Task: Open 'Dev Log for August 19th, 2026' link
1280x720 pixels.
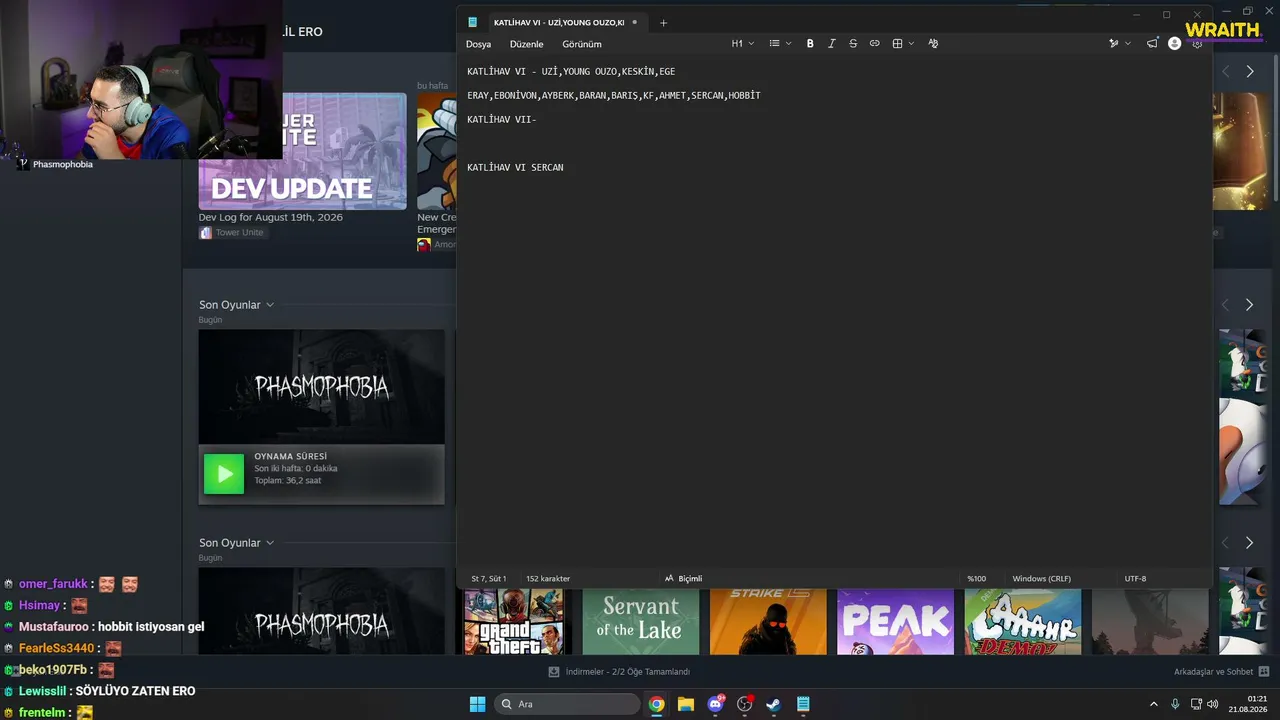Action: (x=270, y=217)
